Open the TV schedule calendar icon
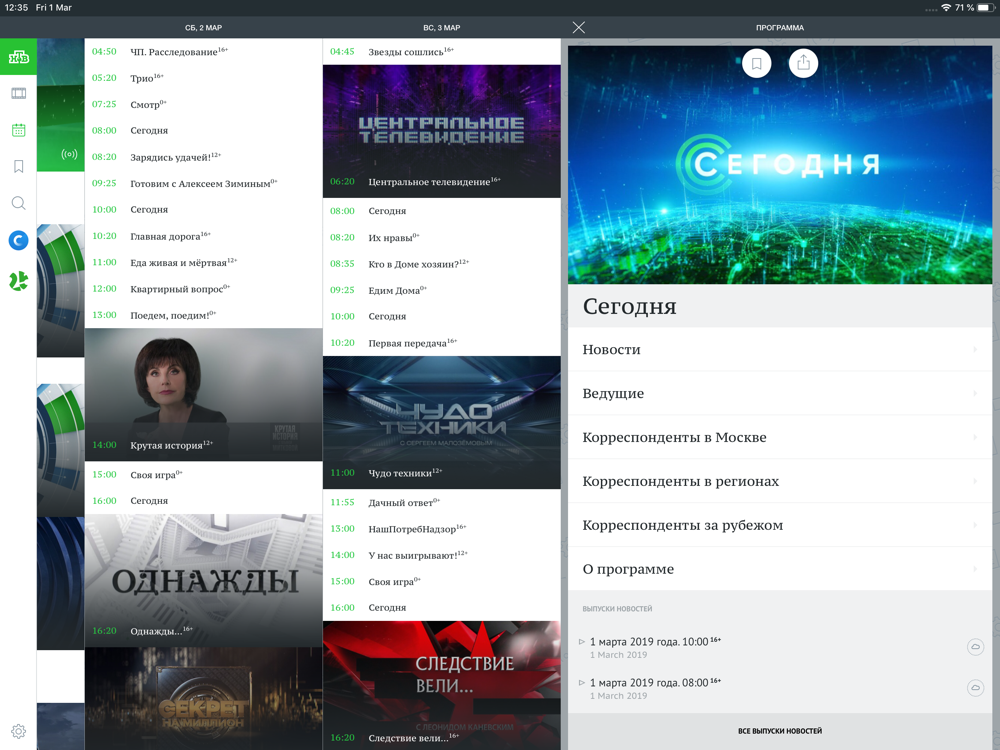The width and height of the screenshot is (1000, 750). 18,130
